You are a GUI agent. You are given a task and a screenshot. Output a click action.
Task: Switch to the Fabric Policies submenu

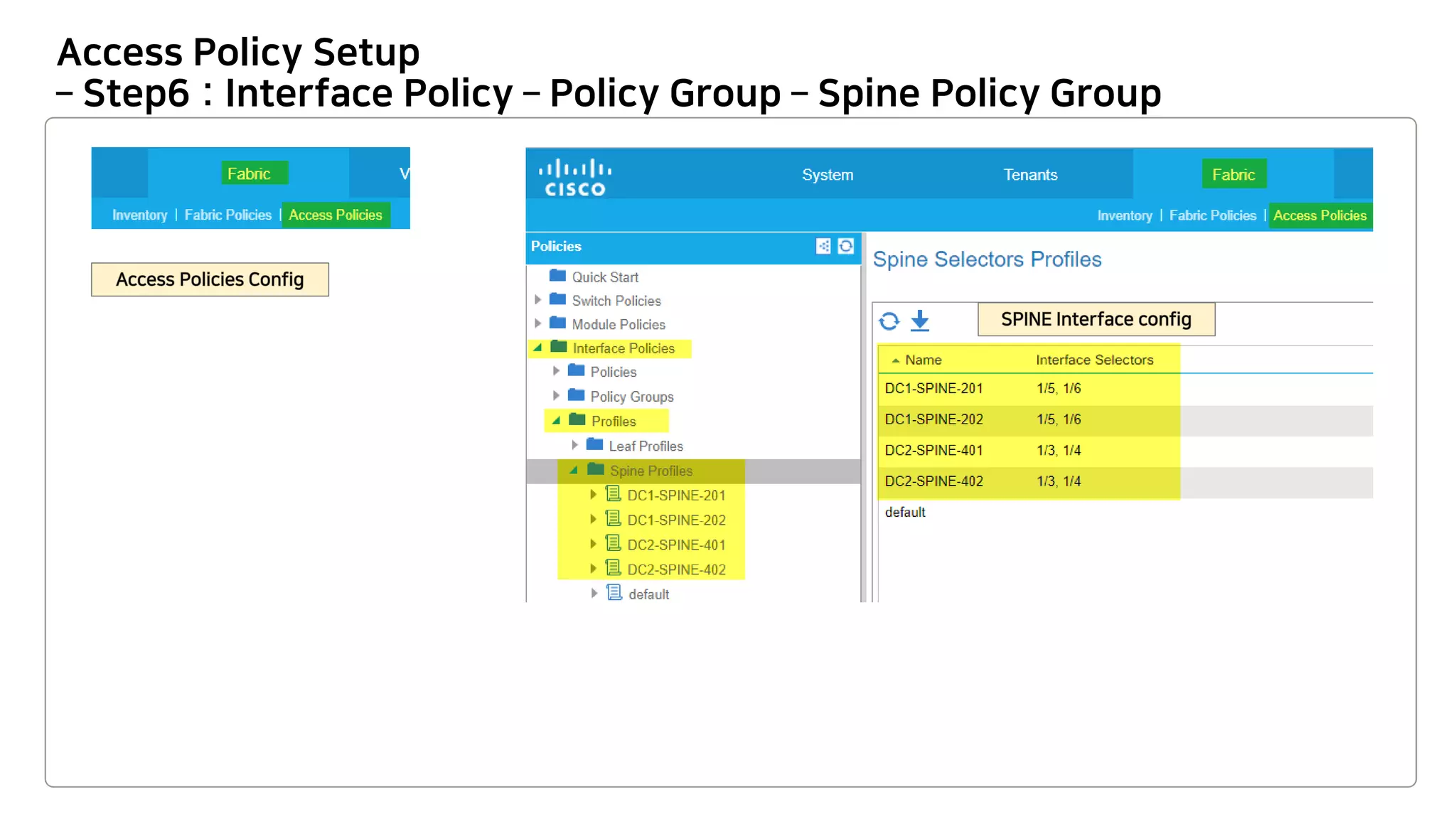tap(1212, 215)
